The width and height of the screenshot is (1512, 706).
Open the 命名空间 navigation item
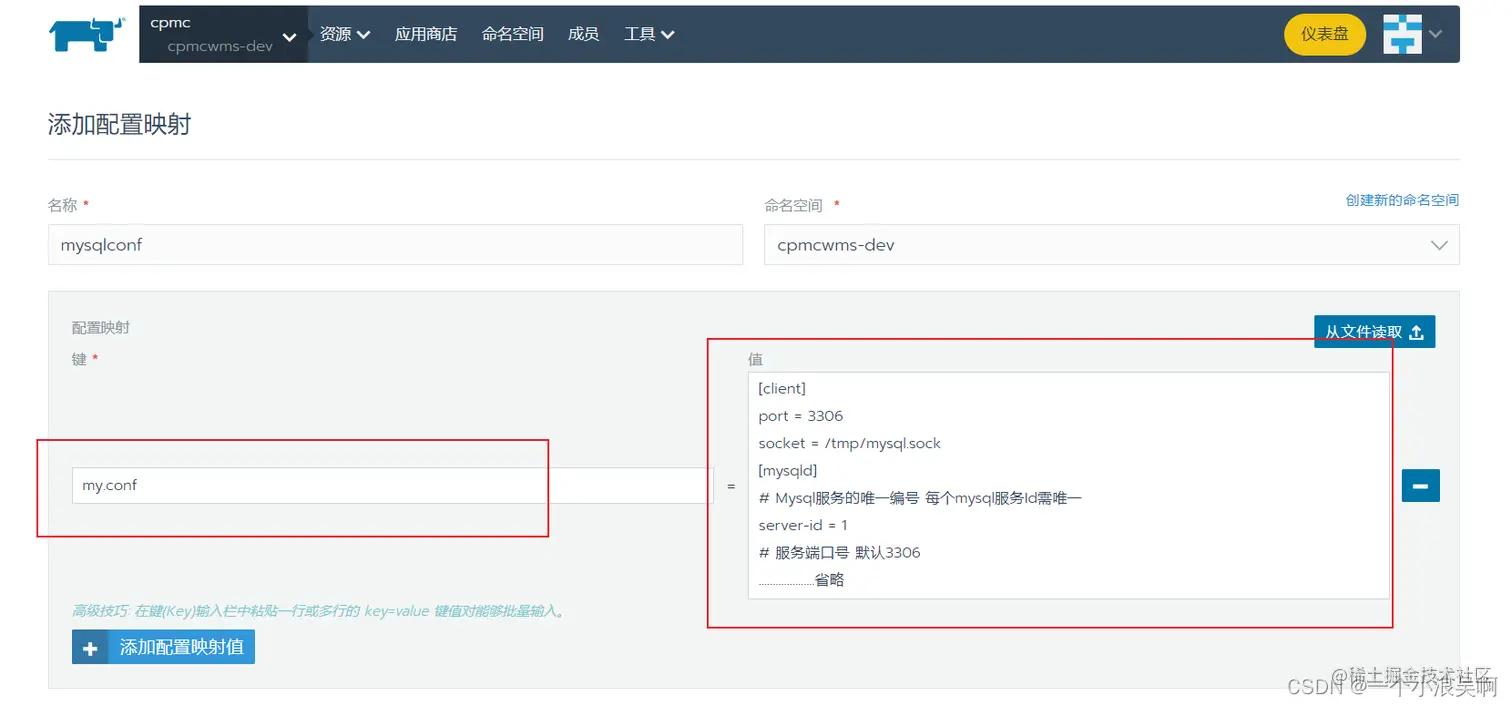tap(512, 33)
